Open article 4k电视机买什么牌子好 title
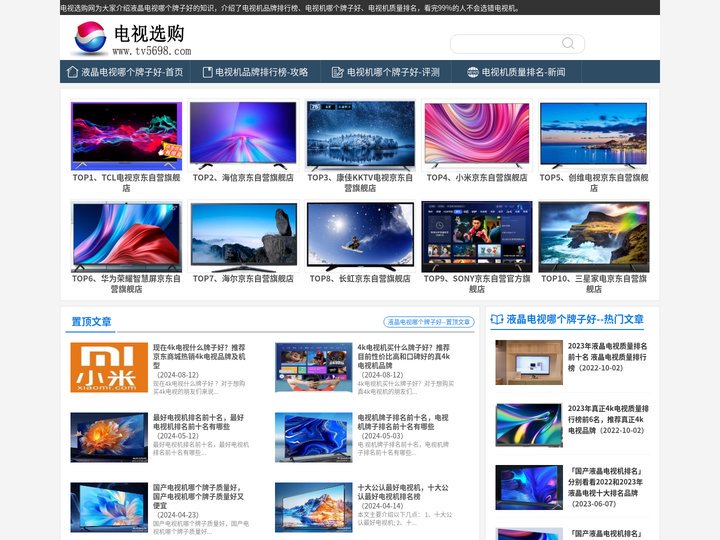Viewport: 720px width, 540px height. pyautogui.click(x=404, y=356)
